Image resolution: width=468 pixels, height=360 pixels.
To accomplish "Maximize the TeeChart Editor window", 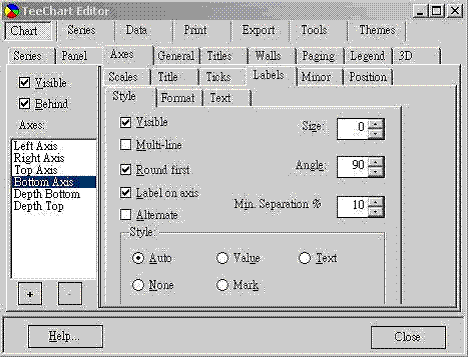I will coord(437,11).
